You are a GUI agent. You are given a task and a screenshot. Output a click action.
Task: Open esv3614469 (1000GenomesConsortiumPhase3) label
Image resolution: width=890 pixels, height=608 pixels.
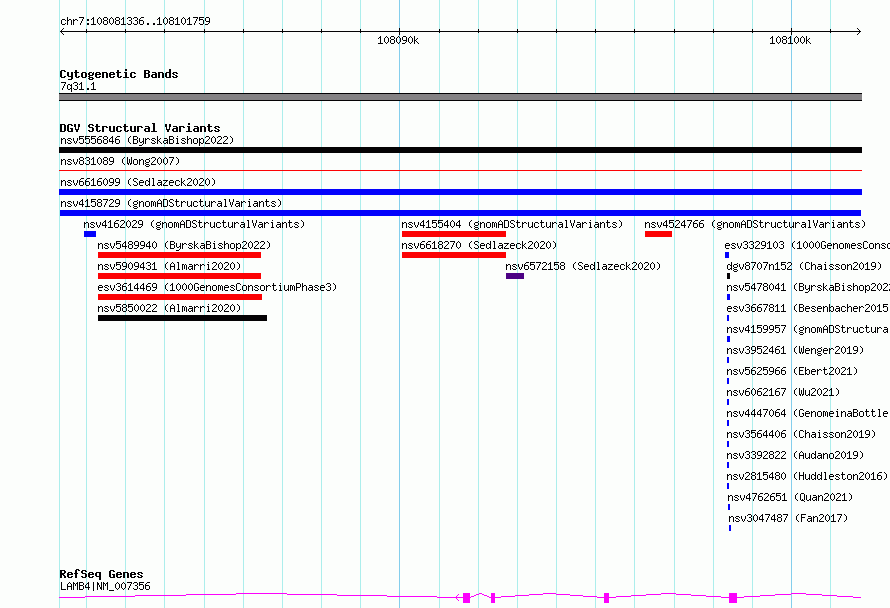click(x=217, y=287)
